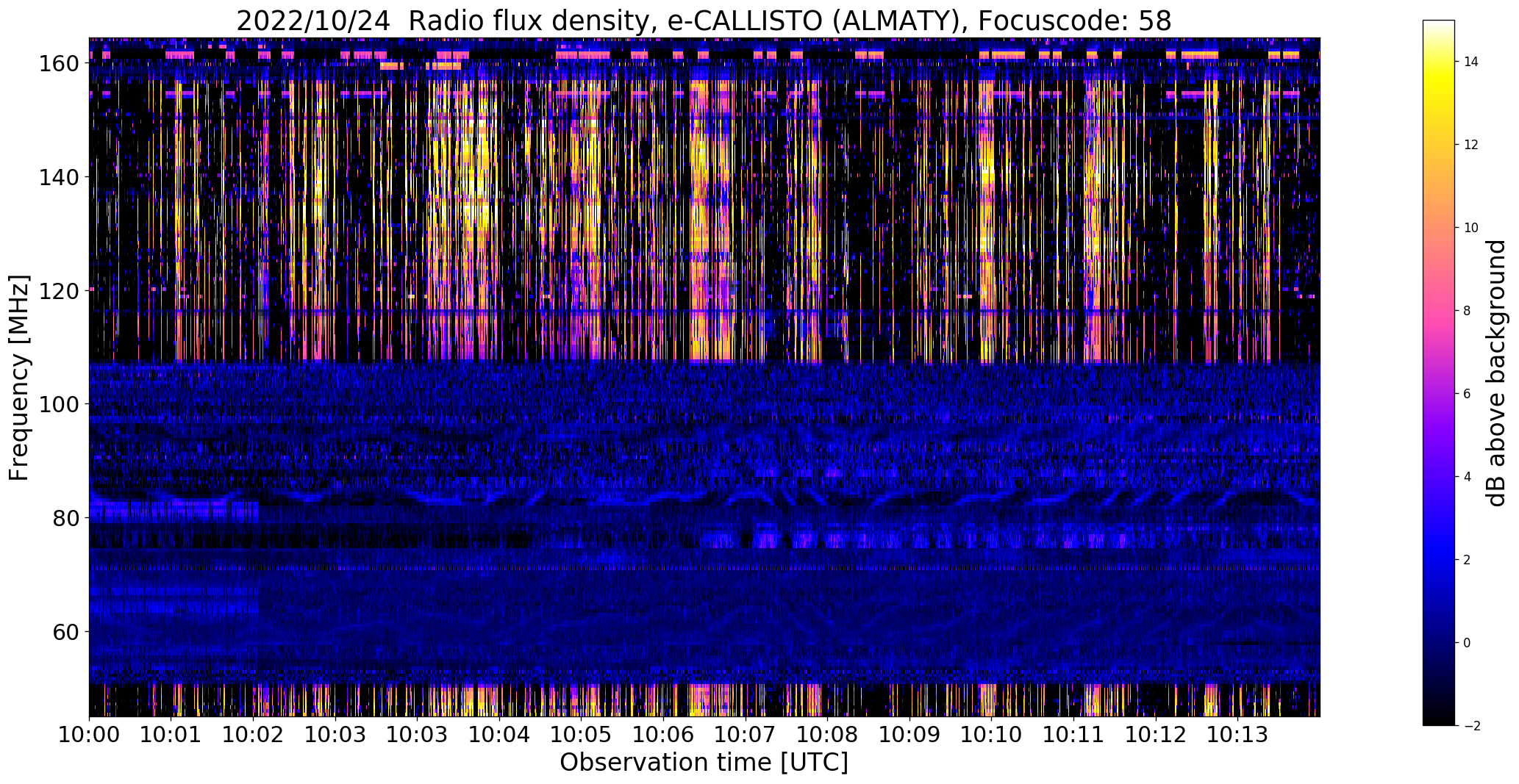Pick the colorbar tick value 4
Viewport: 1519px width, 784px height.
1468,477
